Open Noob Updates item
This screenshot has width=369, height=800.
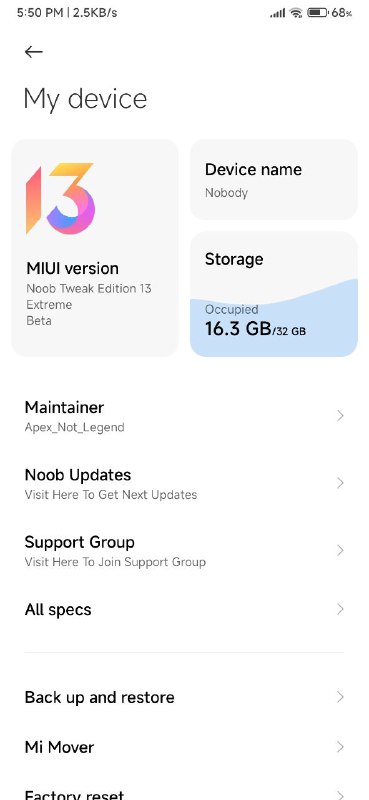coord(184,483)
